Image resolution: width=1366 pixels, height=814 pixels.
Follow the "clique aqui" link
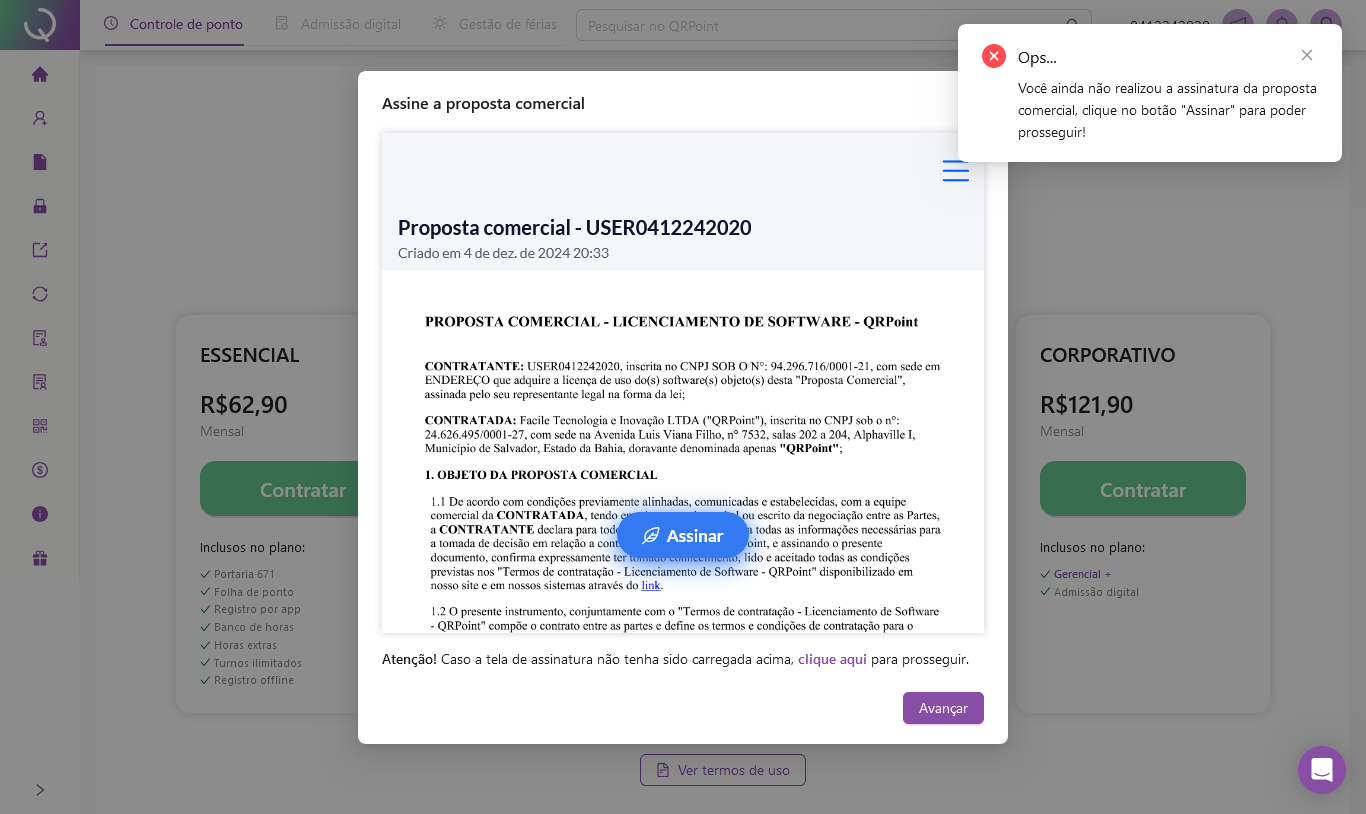click(832, 660)
